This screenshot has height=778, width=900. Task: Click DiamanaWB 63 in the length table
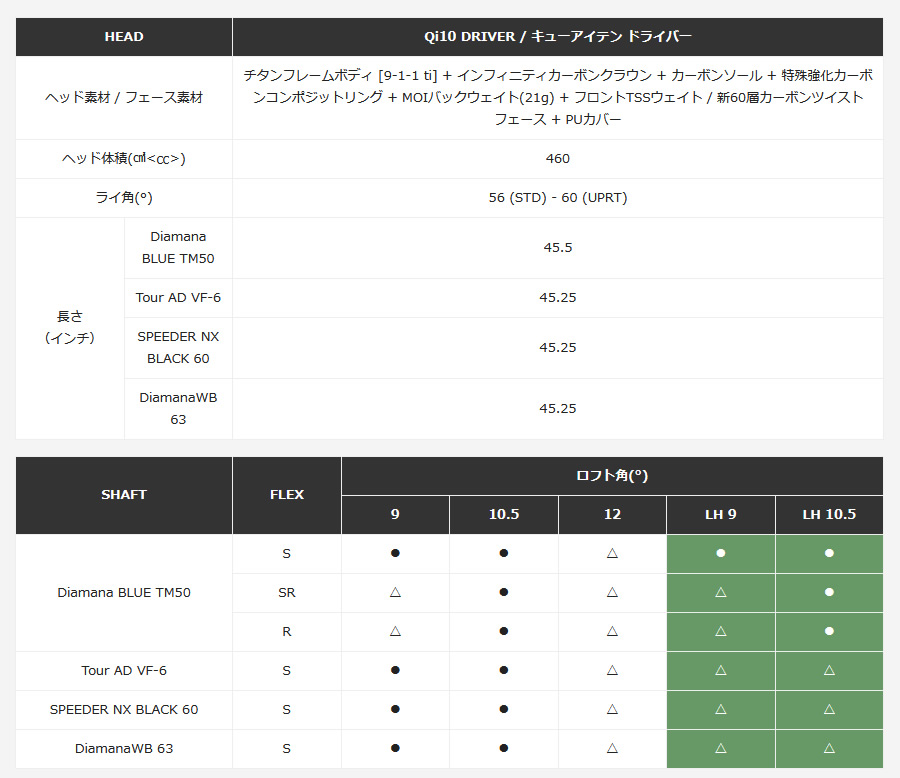click(x=178, y=408)
